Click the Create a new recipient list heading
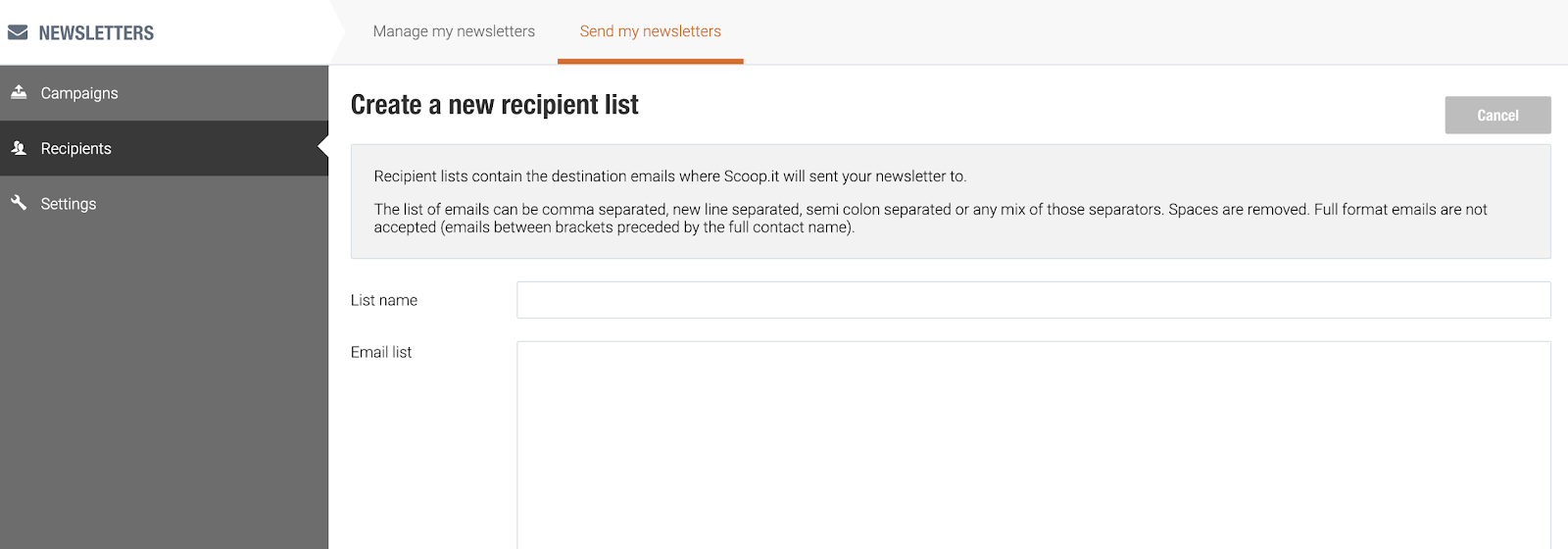This screenshot has width=1568, height=549. [x=495, y=105]
